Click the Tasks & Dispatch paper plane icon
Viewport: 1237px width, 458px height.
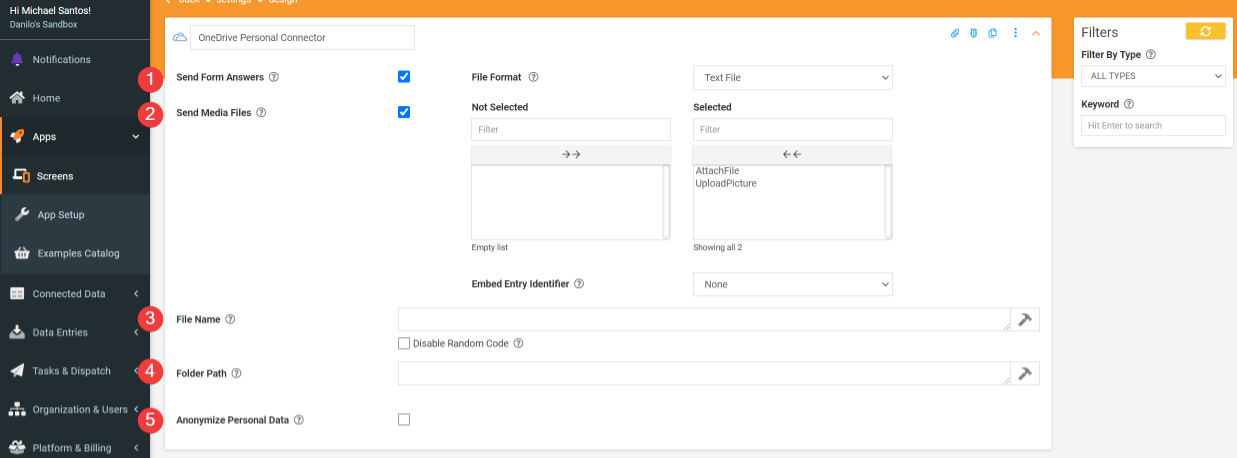click(17, 370)
